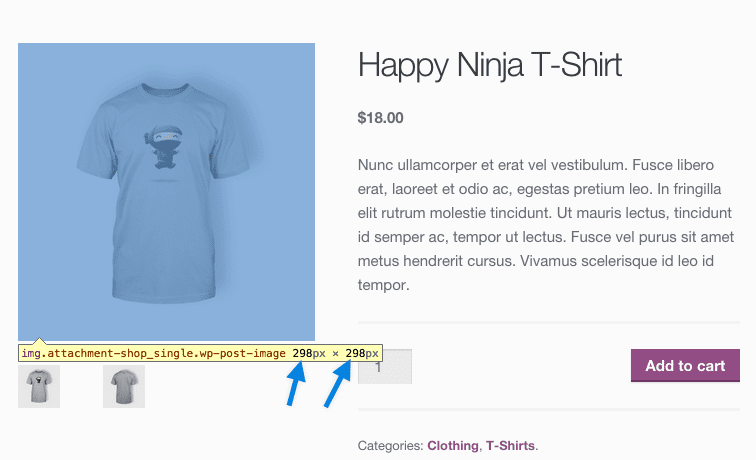Open the Clothing category link
The width and height of the screenshot is (756, 460).
pyautogui.click(x=453, y=446)
